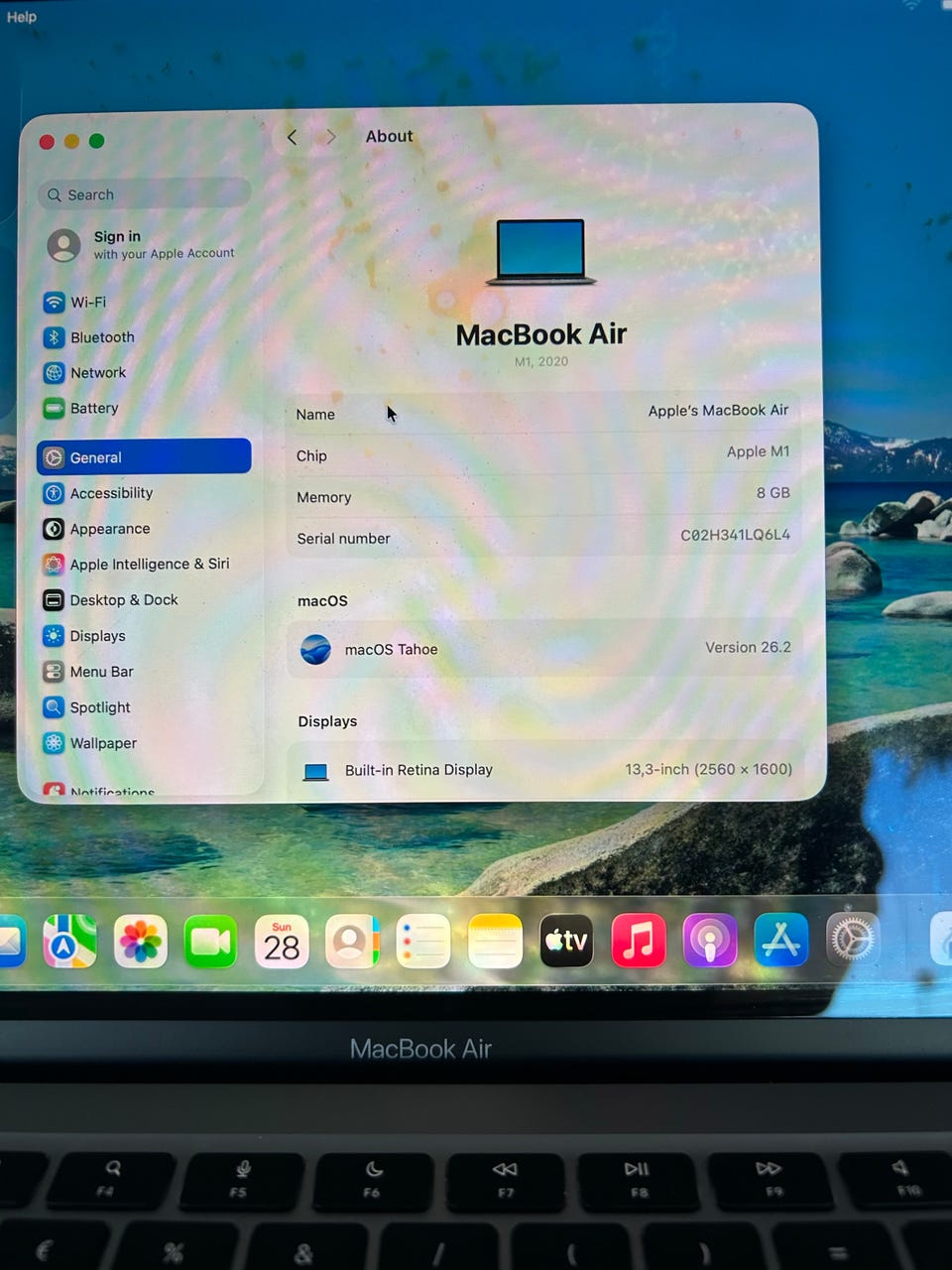Screen dimensions: 952x1270
Task: Focus the Search field in sidebar
Action: 145,194
